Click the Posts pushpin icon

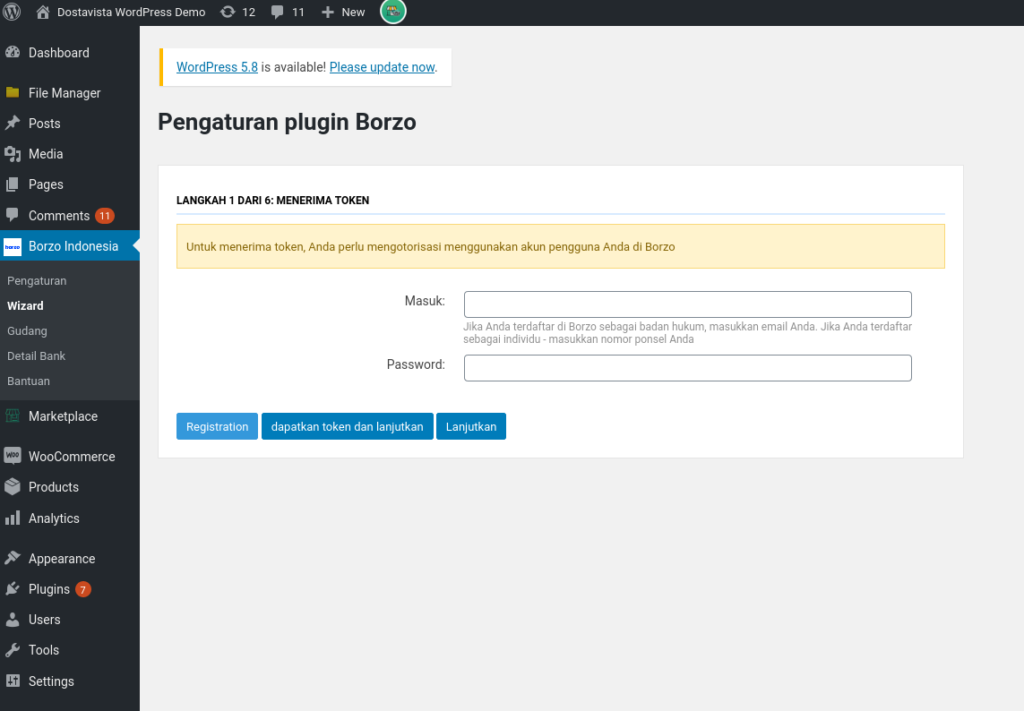point(12,123)
